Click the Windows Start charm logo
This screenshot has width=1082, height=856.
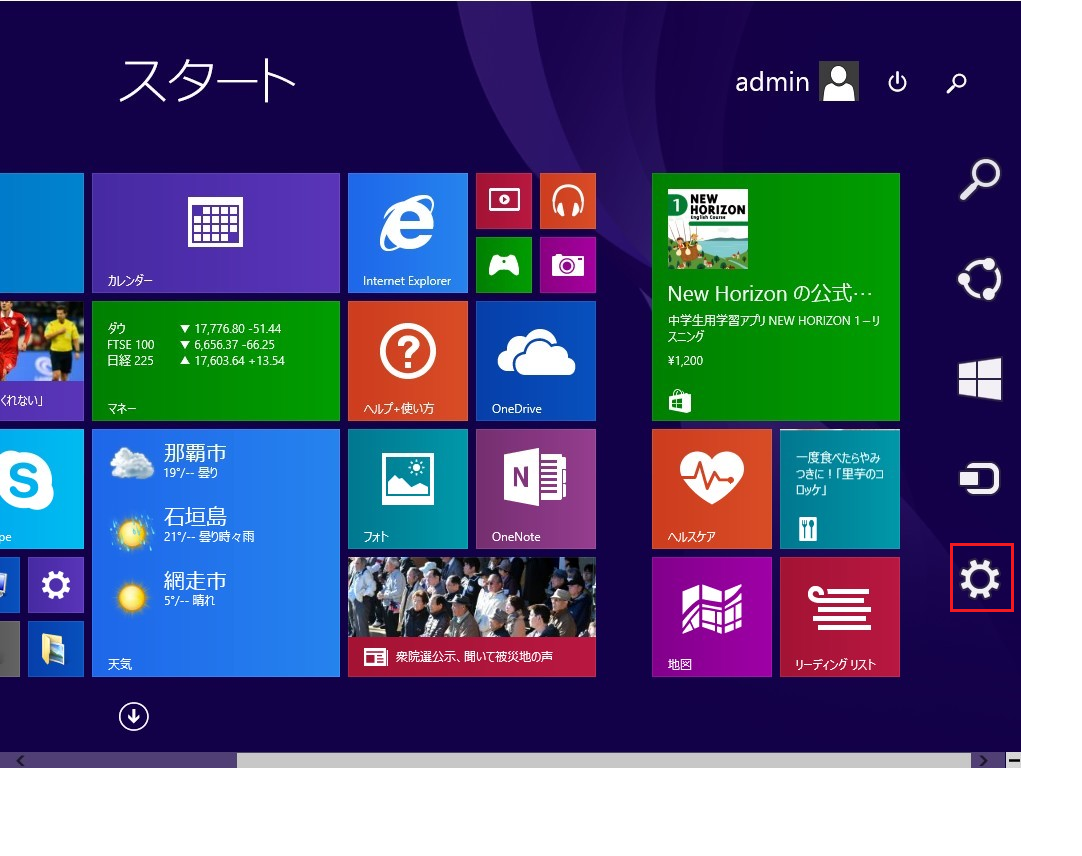click(979, 380)
